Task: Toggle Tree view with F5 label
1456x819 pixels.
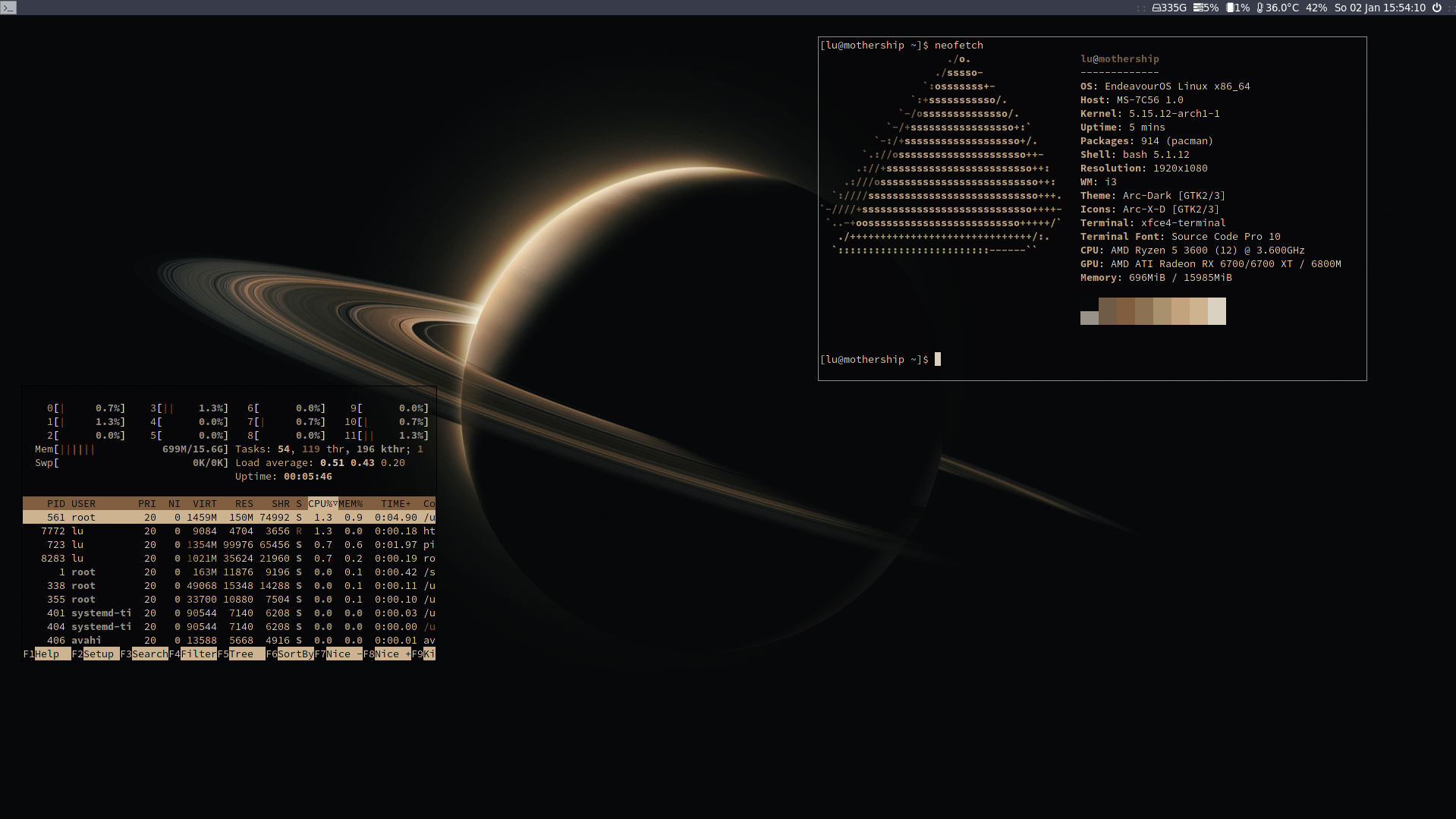Action: [x=241, y=654]
